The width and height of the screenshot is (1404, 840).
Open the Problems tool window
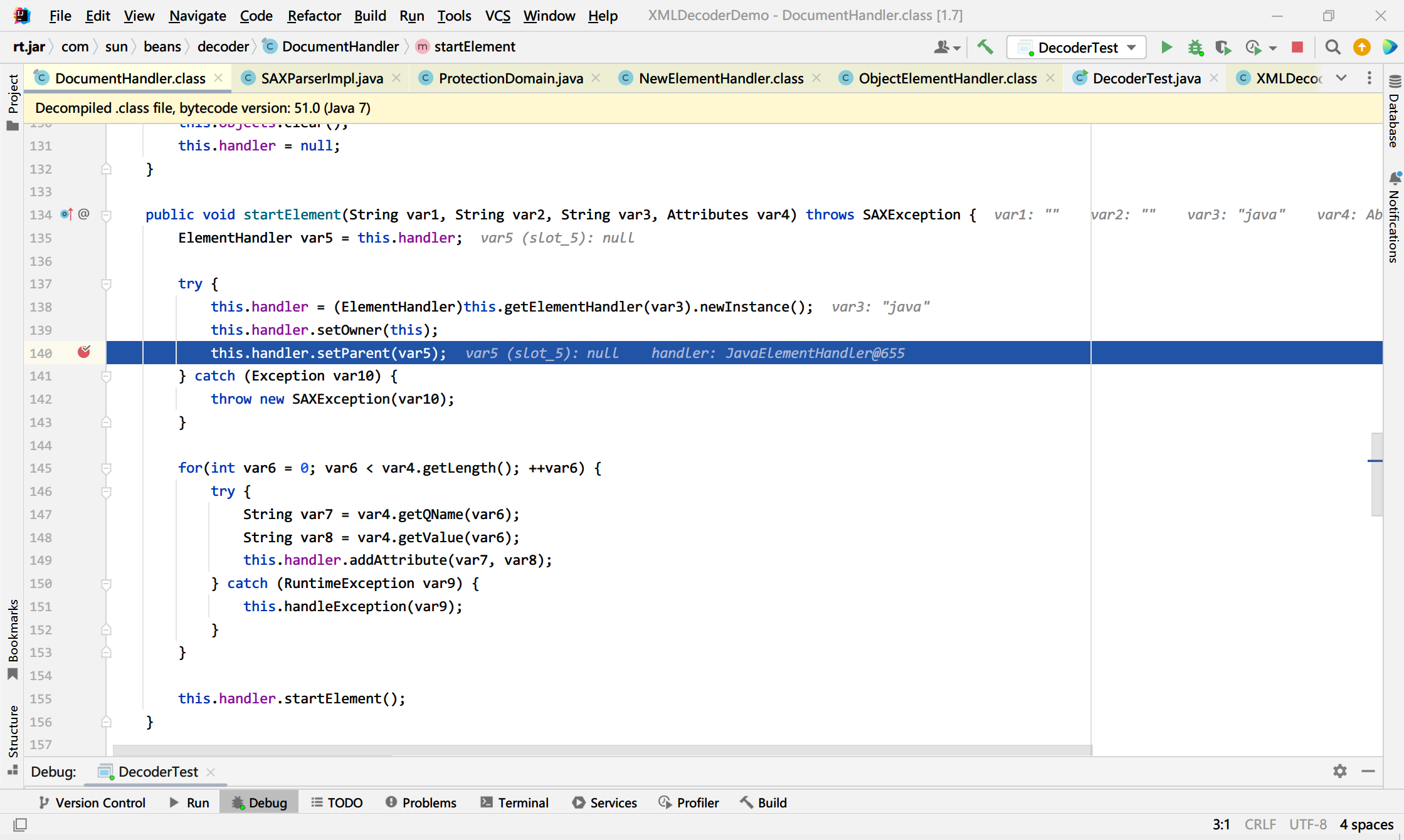coord(421,802)
